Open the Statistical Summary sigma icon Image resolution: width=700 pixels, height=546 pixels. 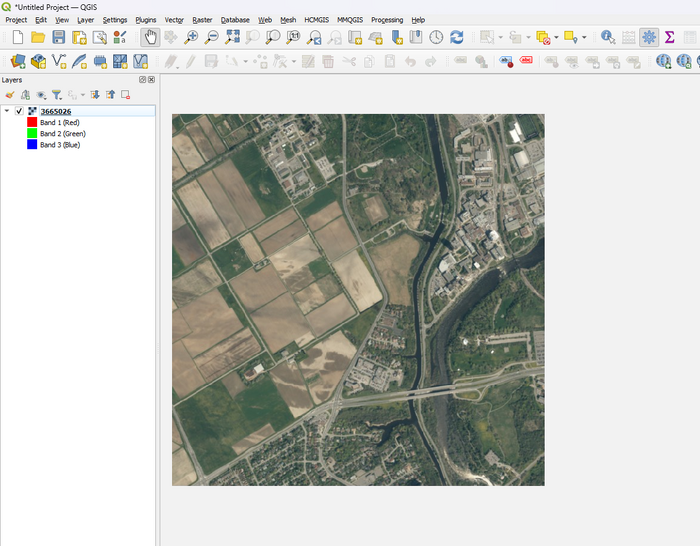(669, 38)
